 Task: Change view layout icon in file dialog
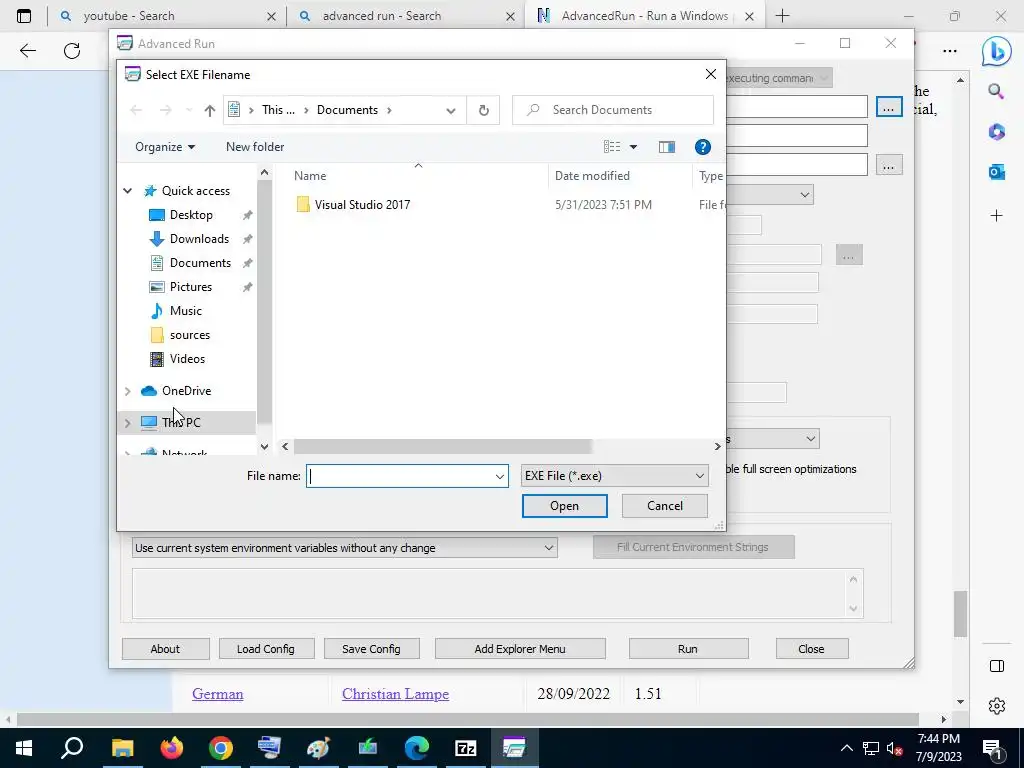pyautogui.click(x=612, y=147)
